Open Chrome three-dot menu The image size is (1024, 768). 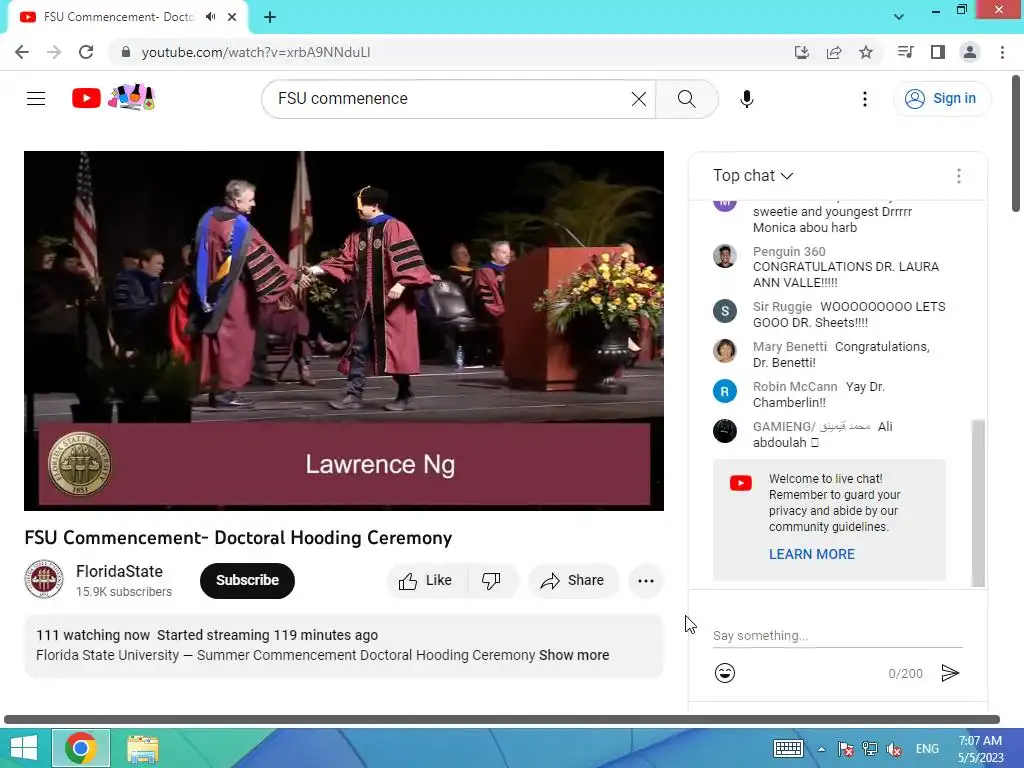click(1002, 52)
